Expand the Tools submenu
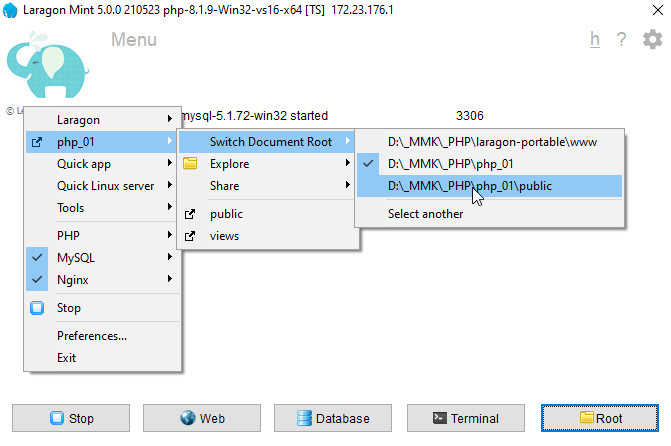The height and width of the screenshot is (446, 671). click(x=70, y=208)
